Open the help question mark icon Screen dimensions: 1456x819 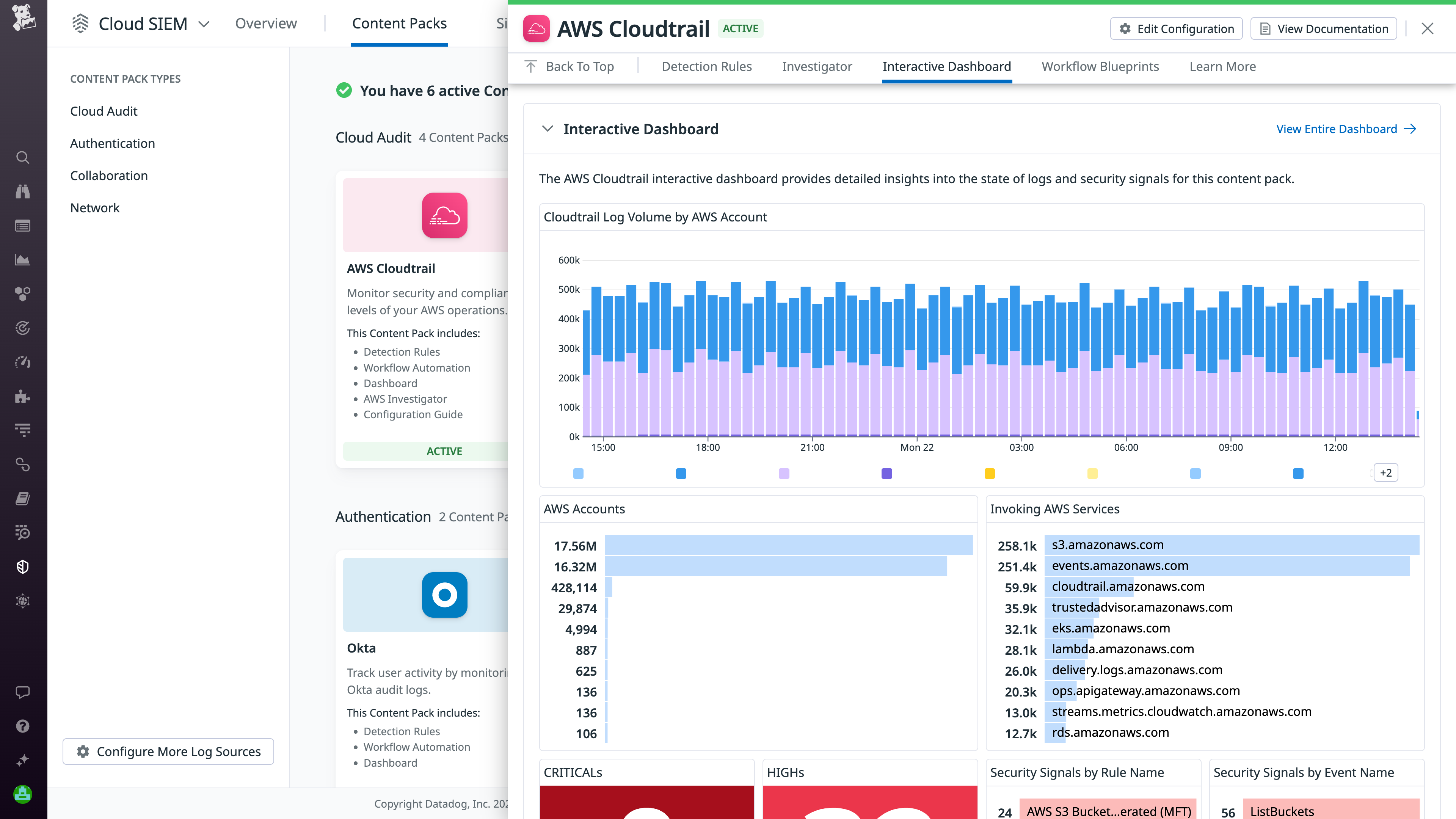click(x=23, y=726)
